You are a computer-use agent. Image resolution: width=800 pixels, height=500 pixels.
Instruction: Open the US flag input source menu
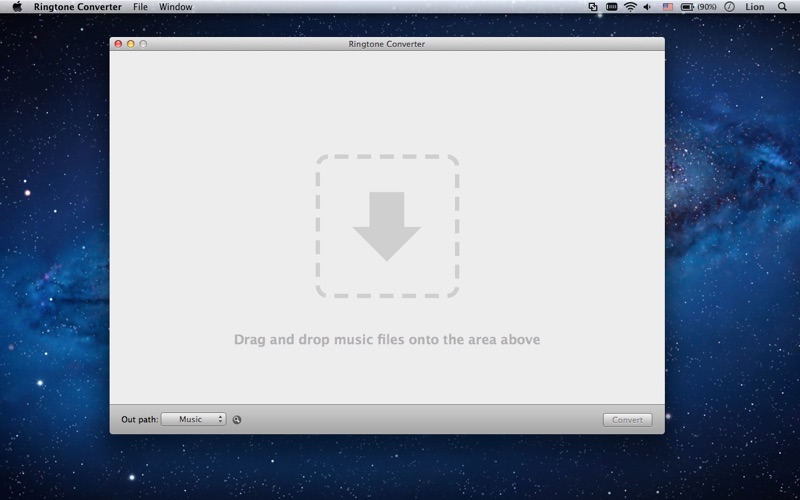click(667, 7)
